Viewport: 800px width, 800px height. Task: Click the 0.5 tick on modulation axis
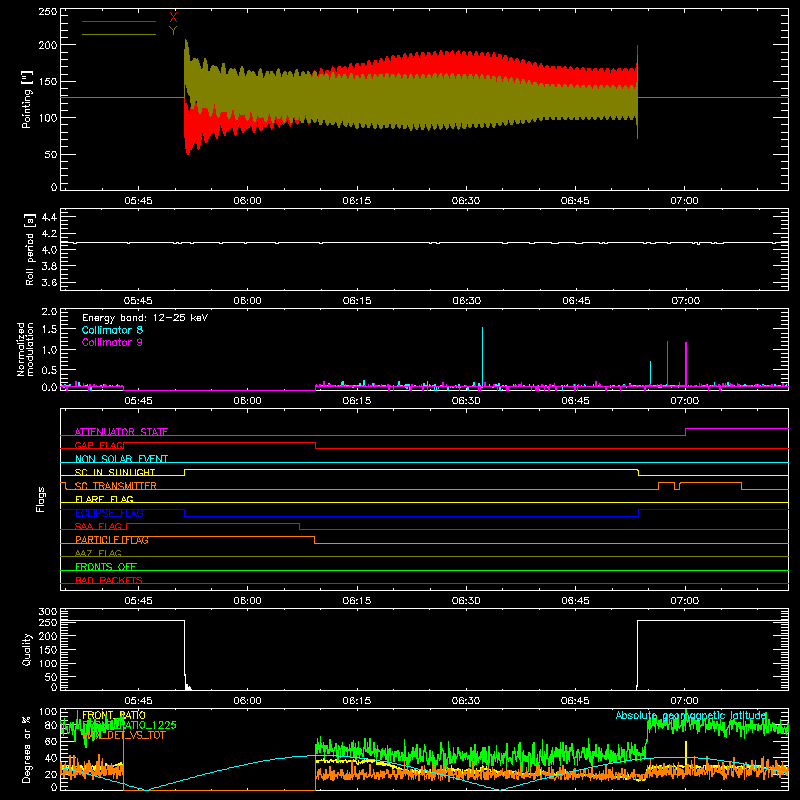coord(49,369)
